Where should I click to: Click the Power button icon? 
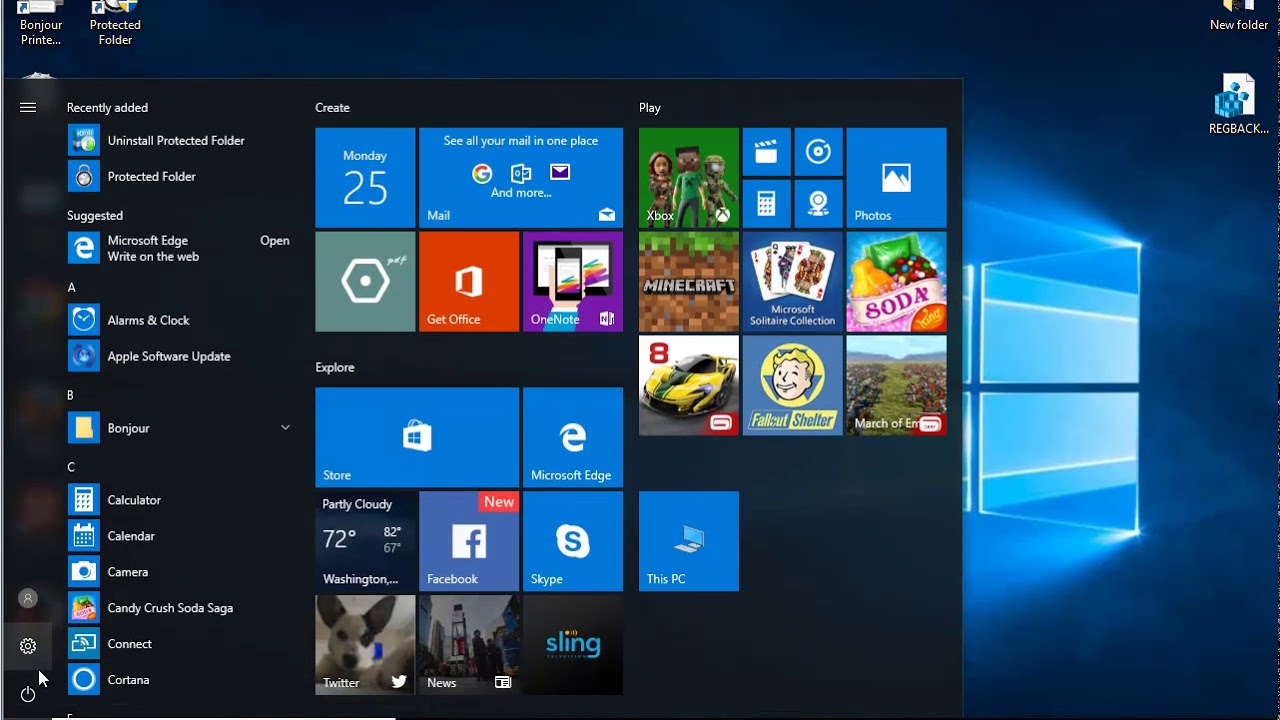[x=28, y=693]
